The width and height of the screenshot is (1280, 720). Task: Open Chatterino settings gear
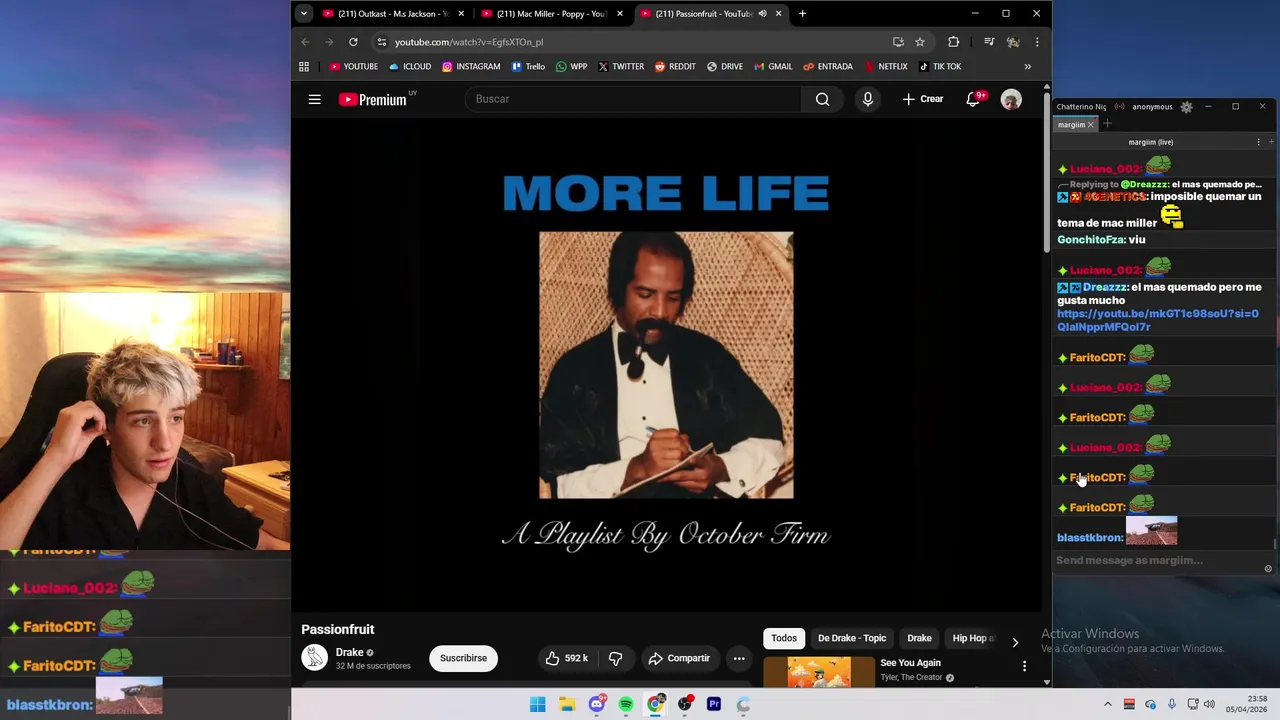(1186, 107)
